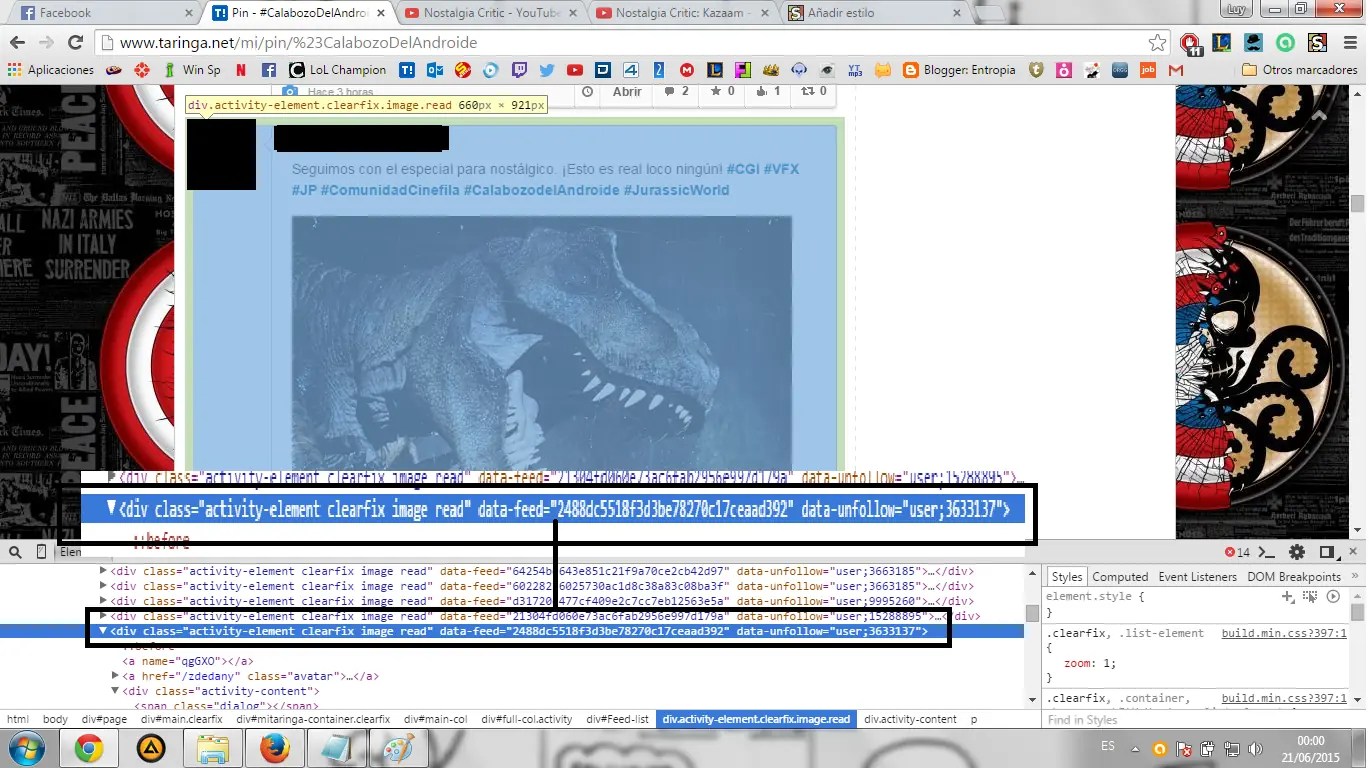Viewport: 1370px width, 768px height.
Task: Open DevTools settings gear
Action: [x=1297, y=552]
